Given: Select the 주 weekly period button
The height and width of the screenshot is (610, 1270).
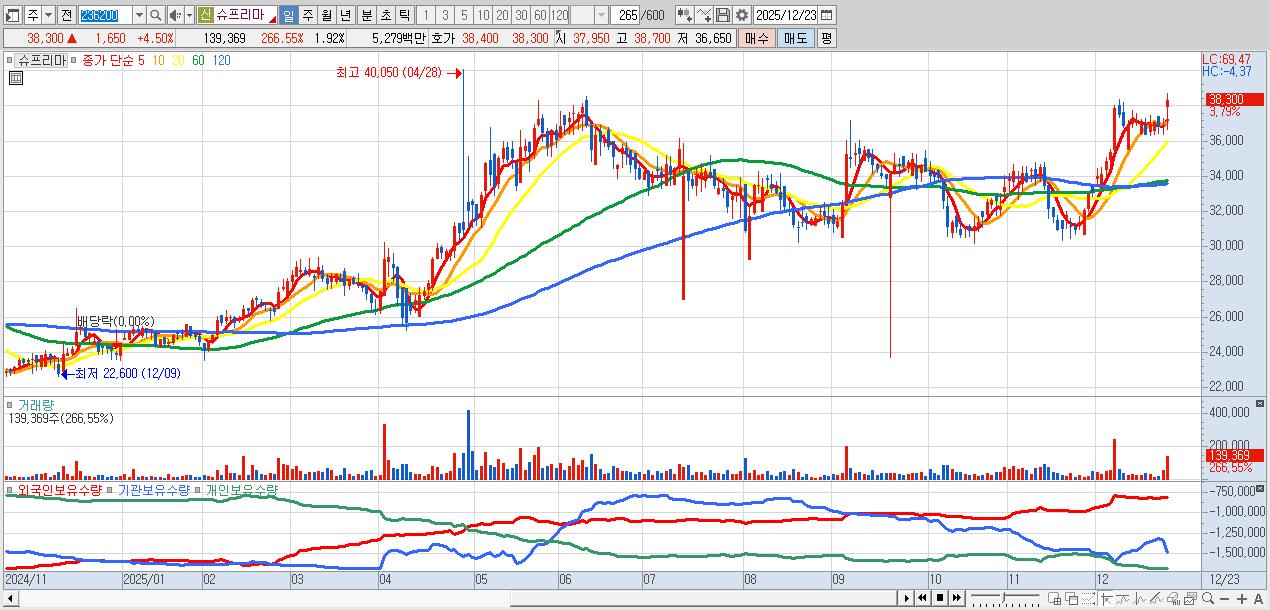Looking at the screenshot, I should pyautogui.click(x=306, y=16).
